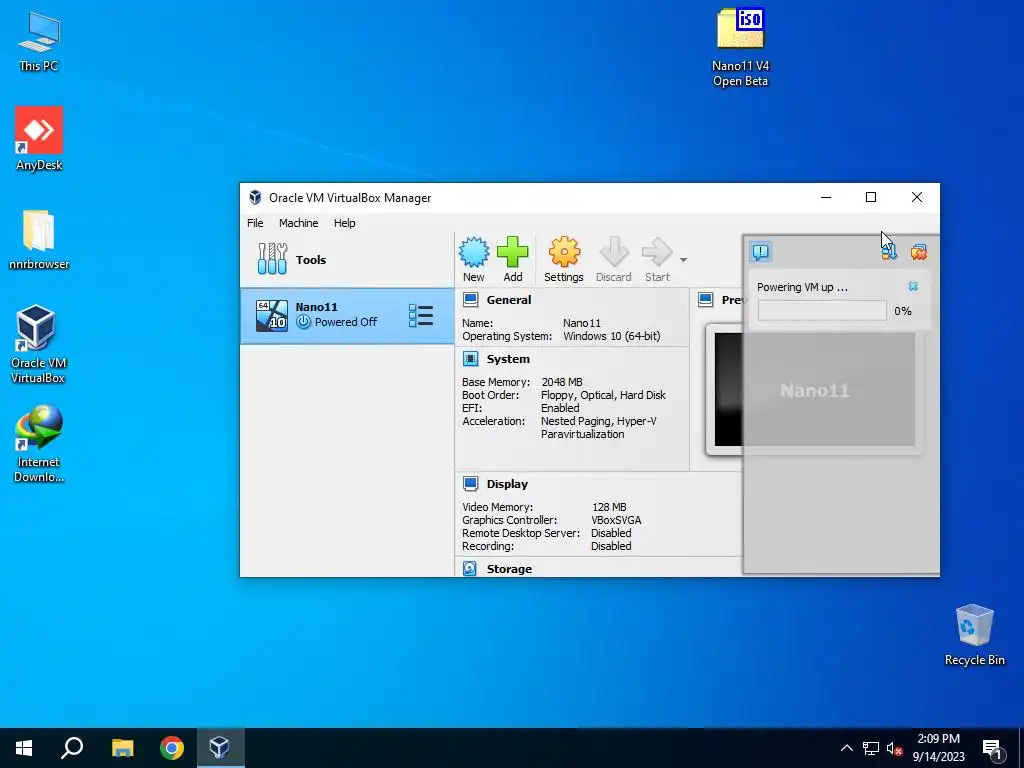Open the Windows Start menu
The image size is (1024, 768).
(24, 748)
